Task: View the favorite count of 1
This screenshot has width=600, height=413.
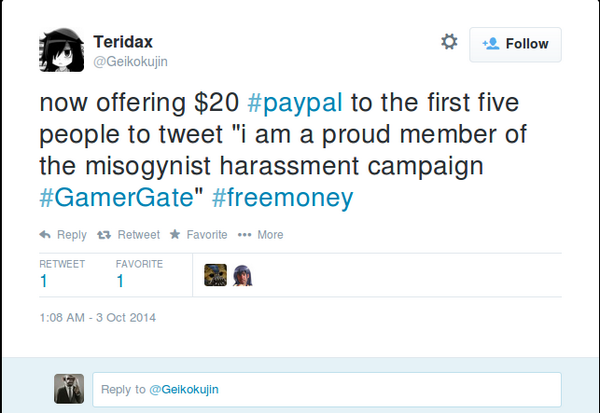Action: point(120,282)
